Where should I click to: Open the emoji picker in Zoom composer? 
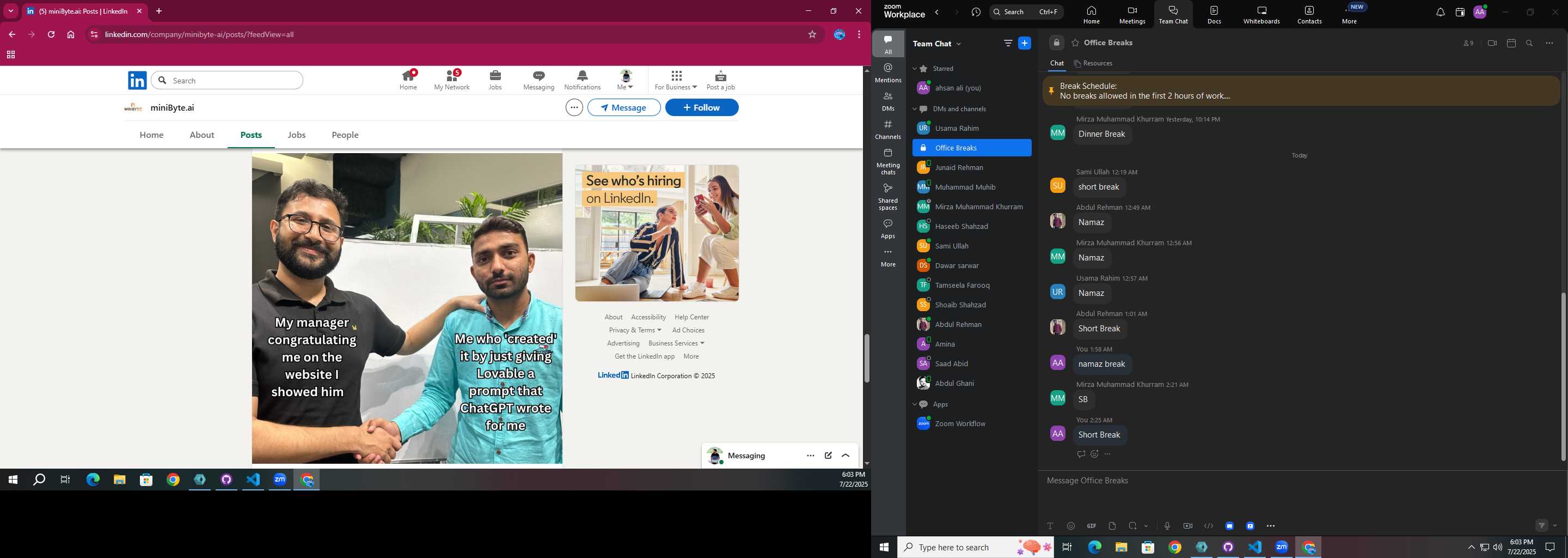(x=1071, y=526)
